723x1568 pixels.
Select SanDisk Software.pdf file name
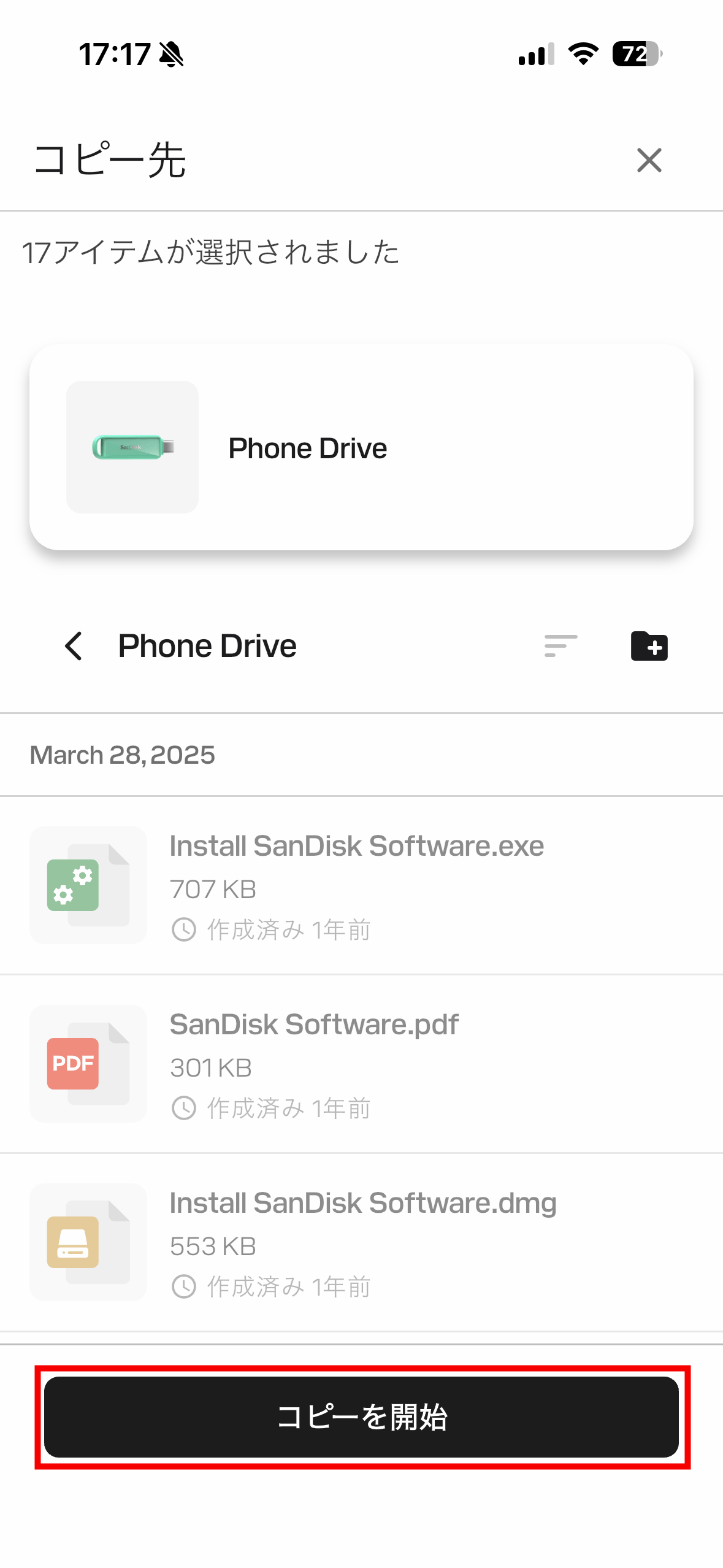[x=313, y=1024]
